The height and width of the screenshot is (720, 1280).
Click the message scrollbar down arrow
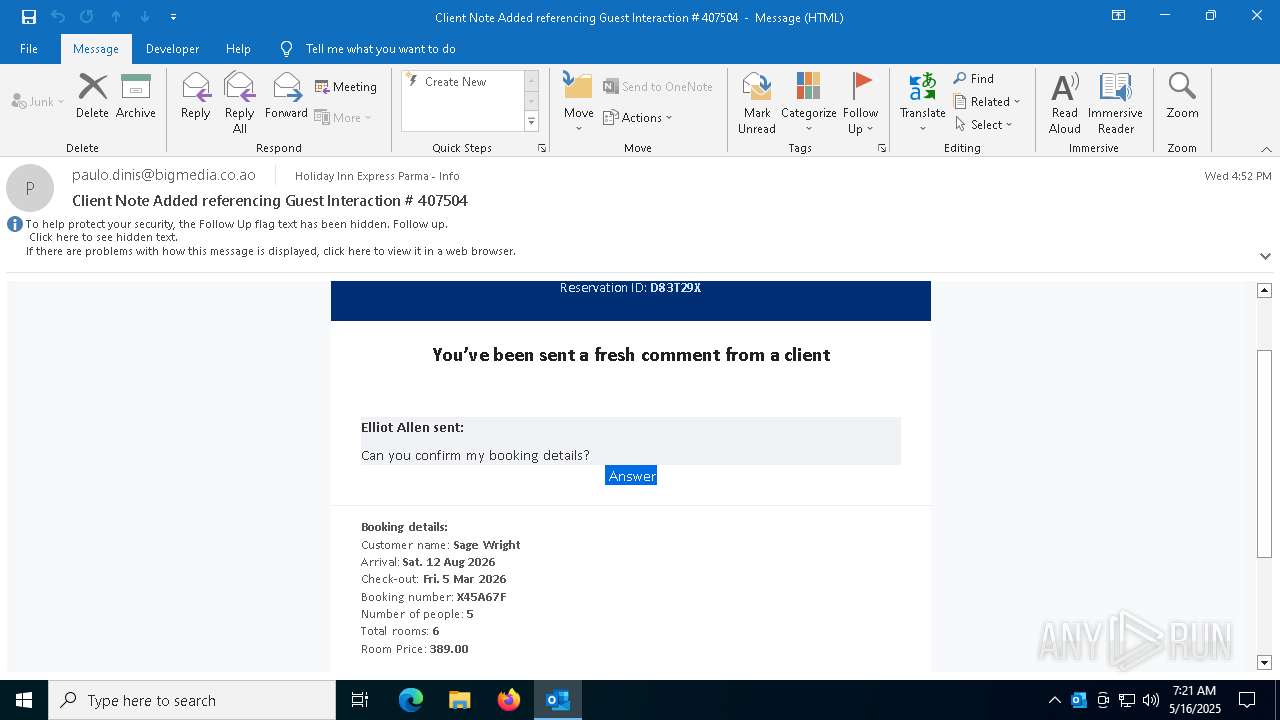coord(1264,663)
